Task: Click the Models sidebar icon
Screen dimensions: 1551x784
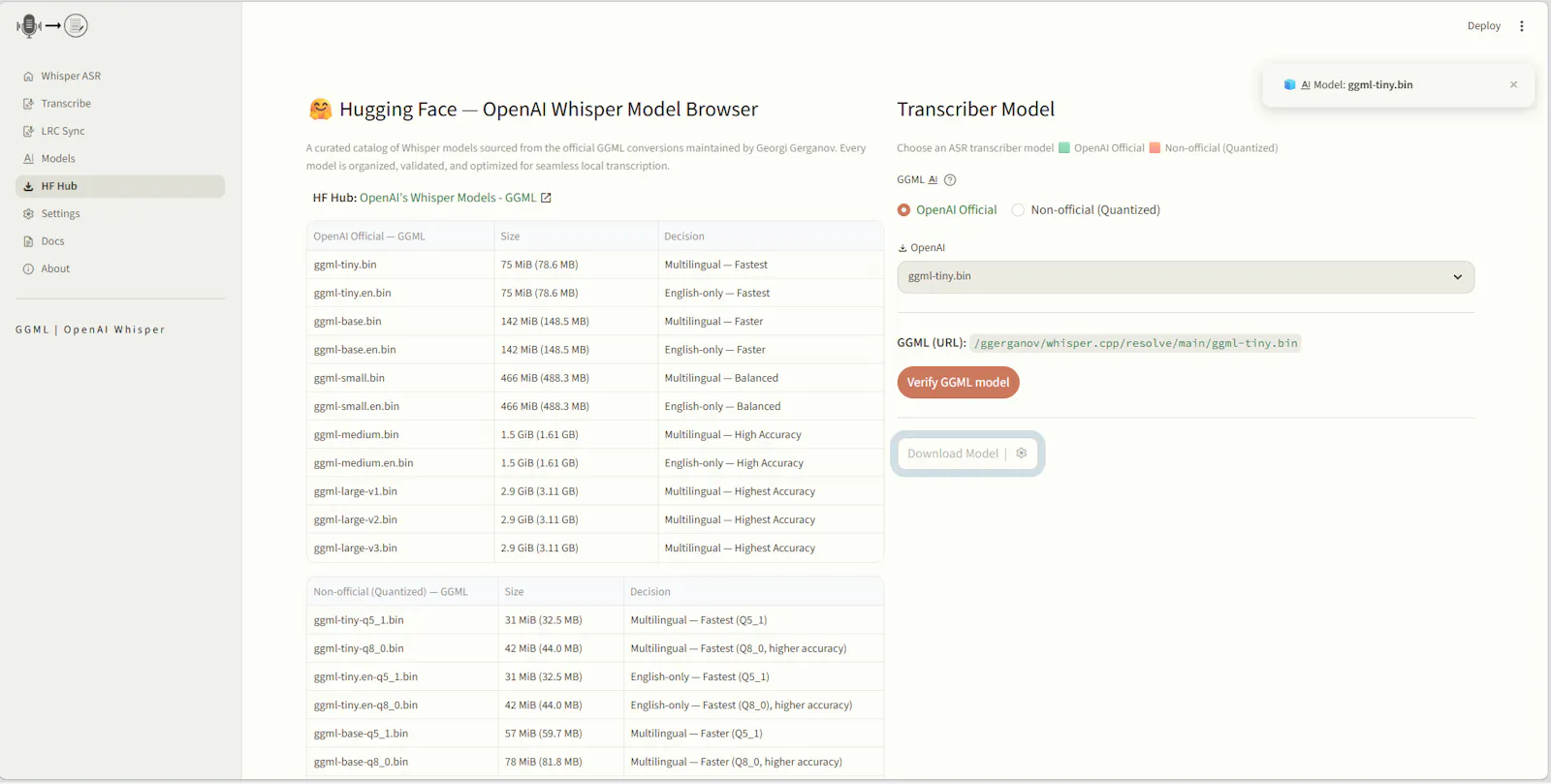Action: [x=28, y=159]
